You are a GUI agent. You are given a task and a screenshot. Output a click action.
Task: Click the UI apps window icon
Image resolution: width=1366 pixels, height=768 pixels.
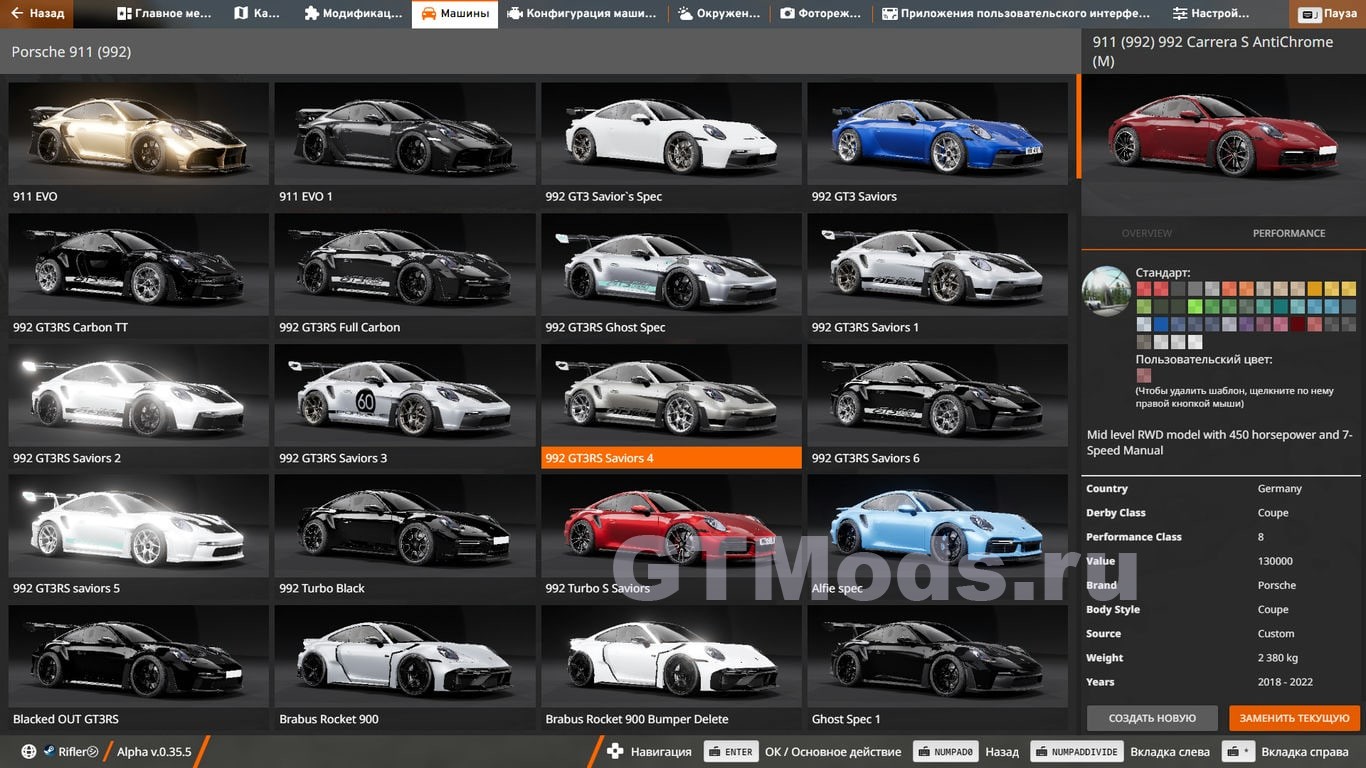[x=889, y=14]
